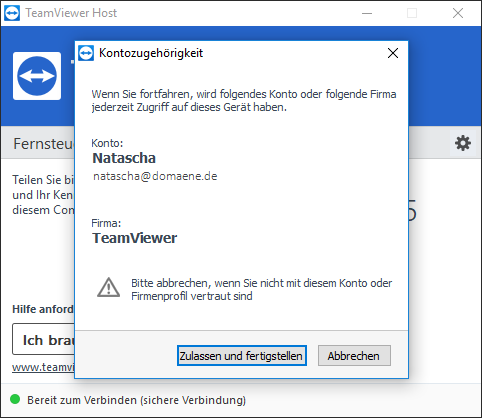Open settings via the gear icon
Image resolution: width=482 pixels, height=418 pixels.
(463, 143)
